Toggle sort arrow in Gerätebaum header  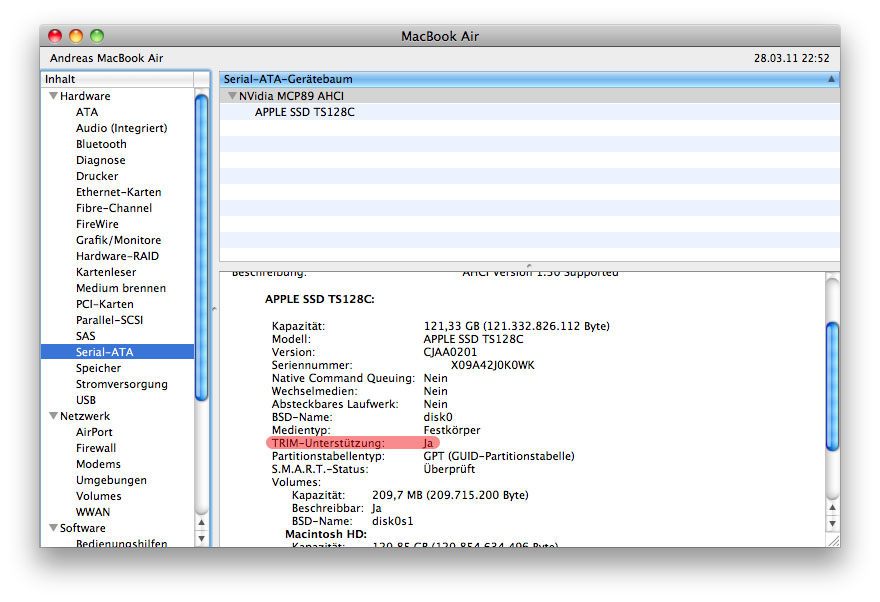point(831,79)
